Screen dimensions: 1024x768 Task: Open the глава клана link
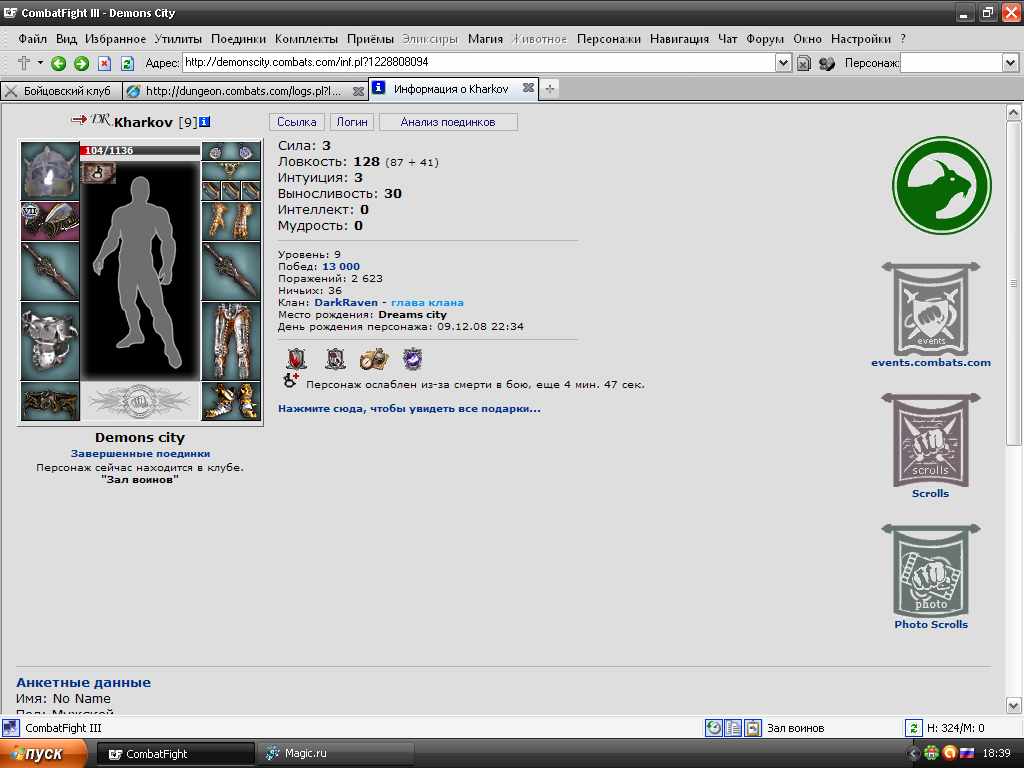(427, 302)
